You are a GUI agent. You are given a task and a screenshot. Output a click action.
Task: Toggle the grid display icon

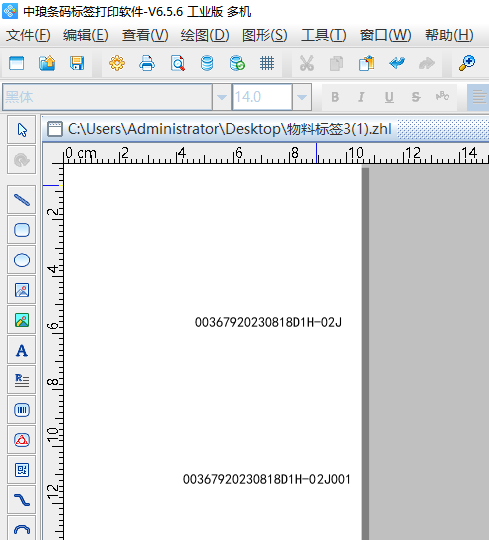pos(267,63)
